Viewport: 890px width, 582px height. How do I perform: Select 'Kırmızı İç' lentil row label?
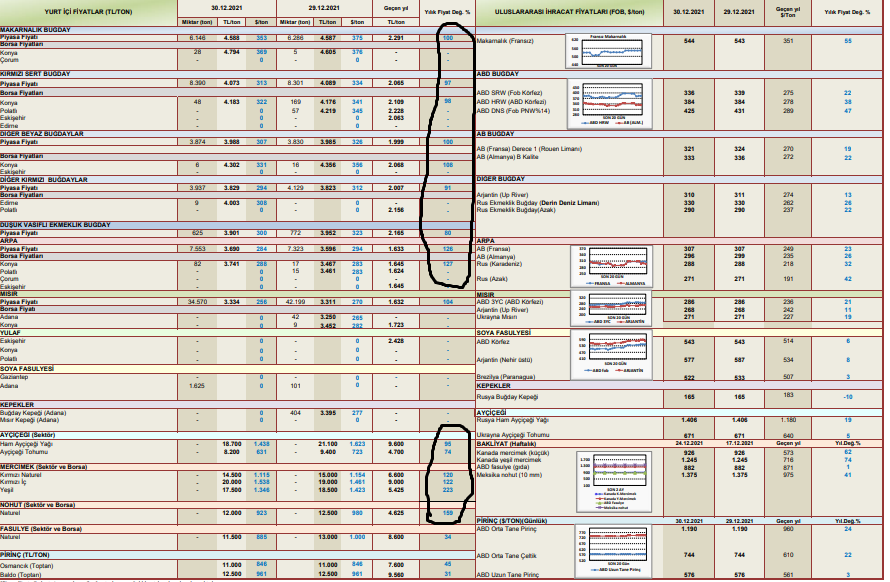click(13, 482)
